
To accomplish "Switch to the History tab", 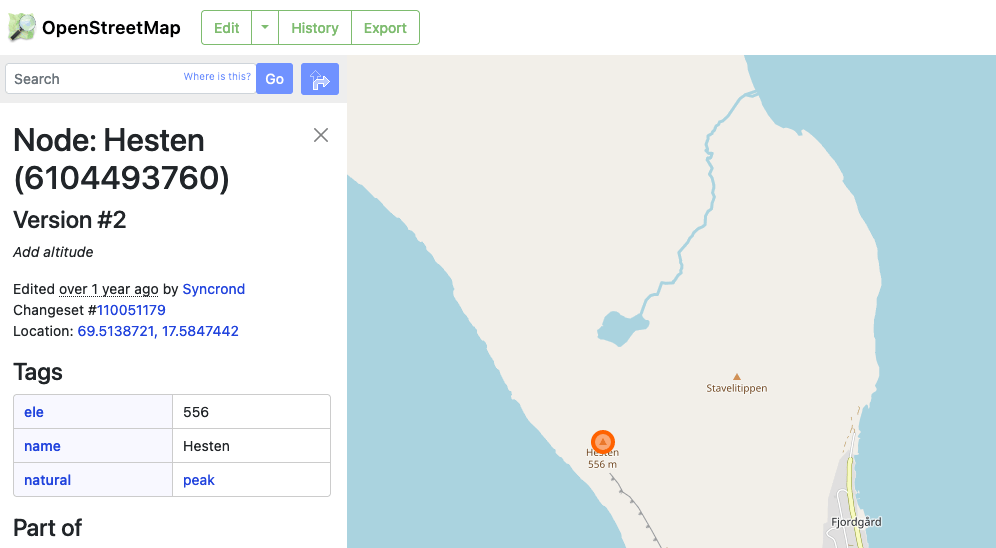I will pyautogui.click(x=315, y=28).
